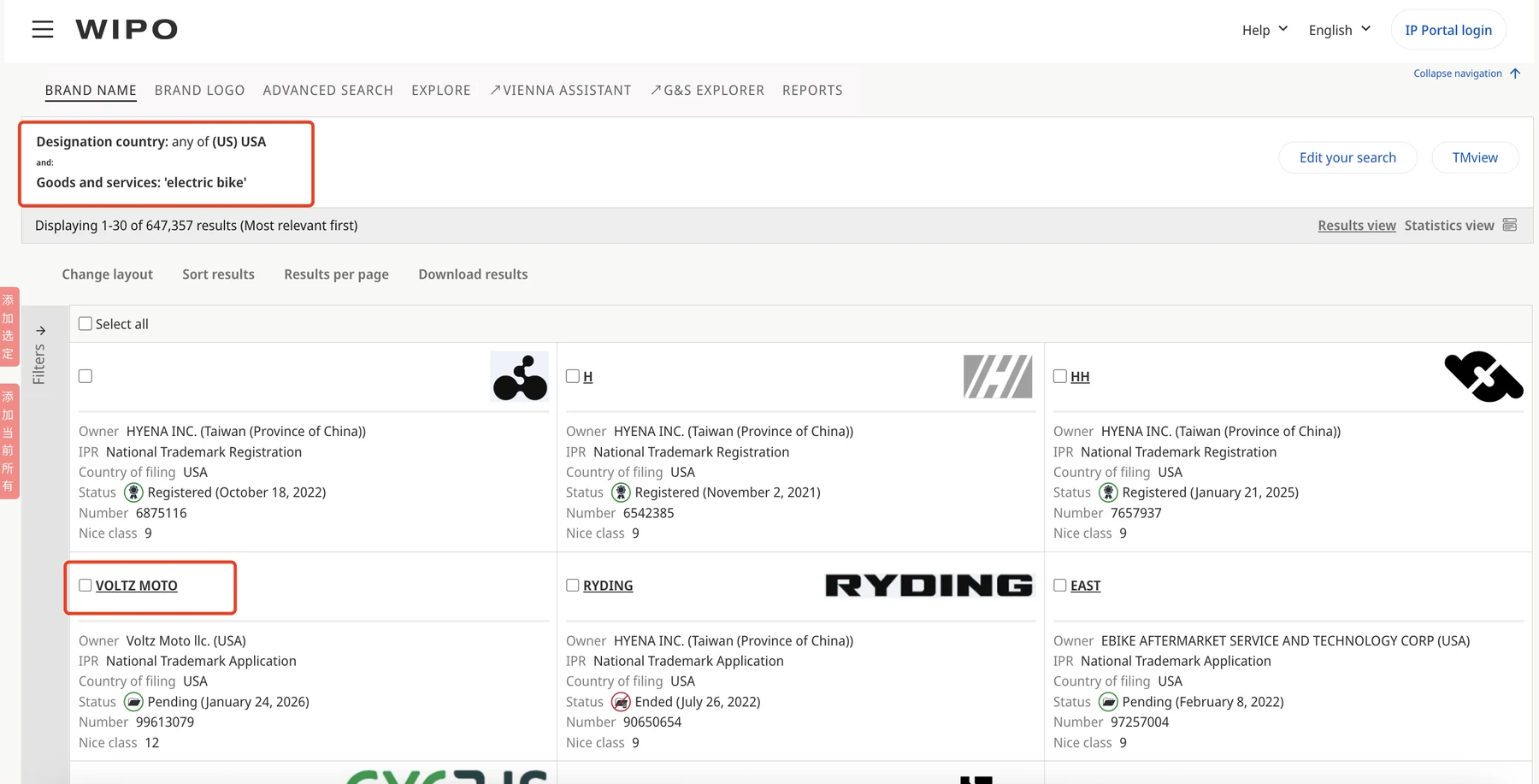Click the results count text 'Displaying 1-30 of 647,357 results'

136,226
